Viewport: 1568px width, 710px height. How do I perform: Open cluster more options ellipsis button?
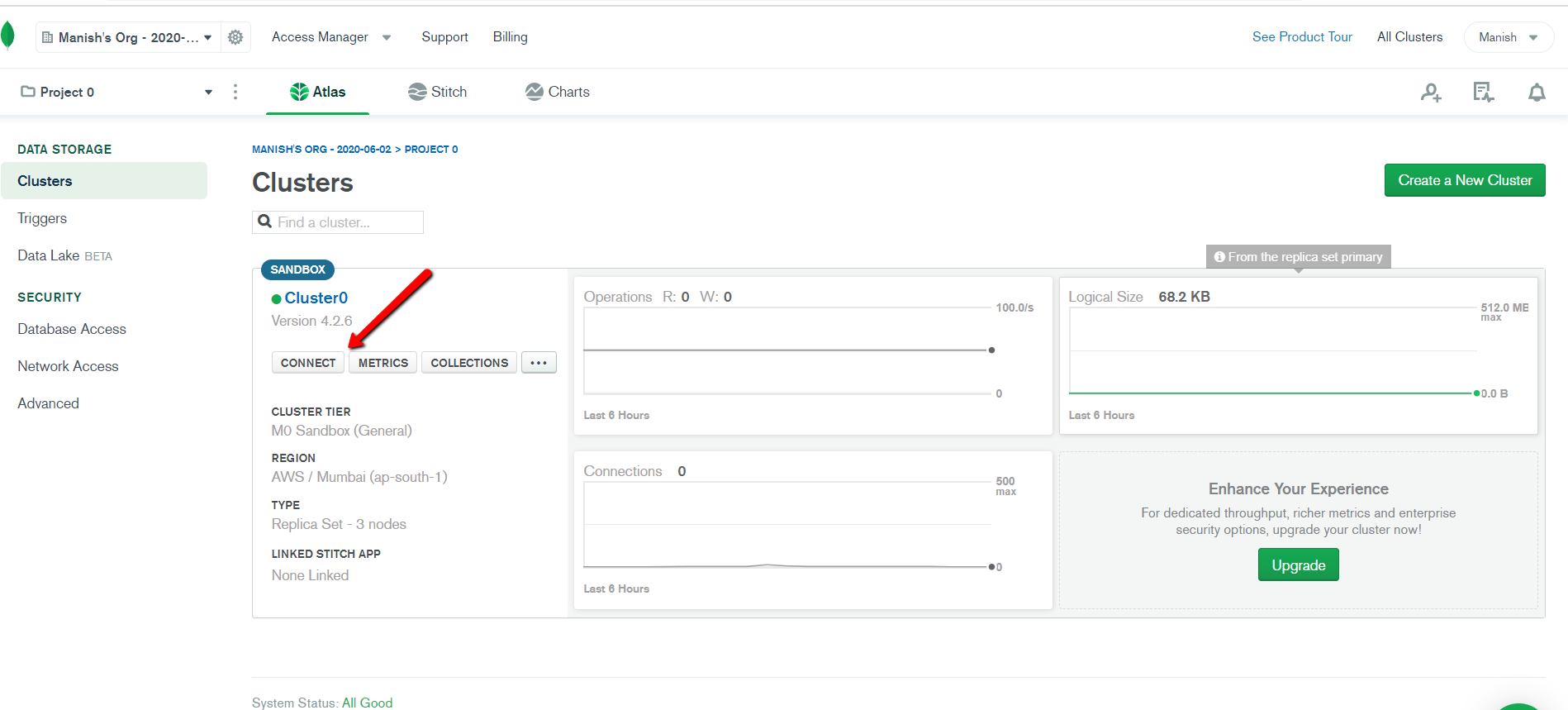(539, 363)
